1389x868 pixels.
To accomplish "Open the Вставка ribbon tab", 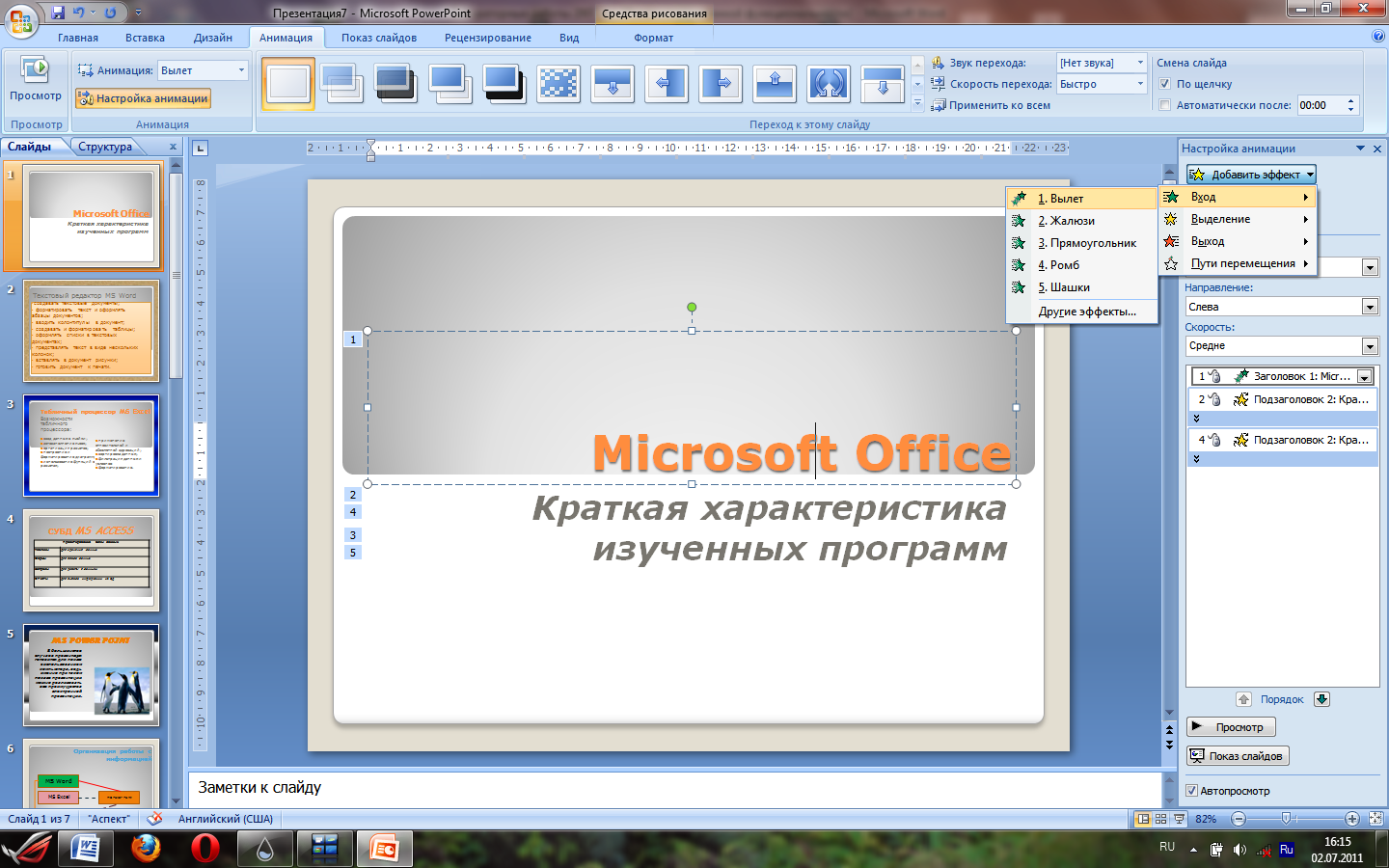I will click(145, 38).
